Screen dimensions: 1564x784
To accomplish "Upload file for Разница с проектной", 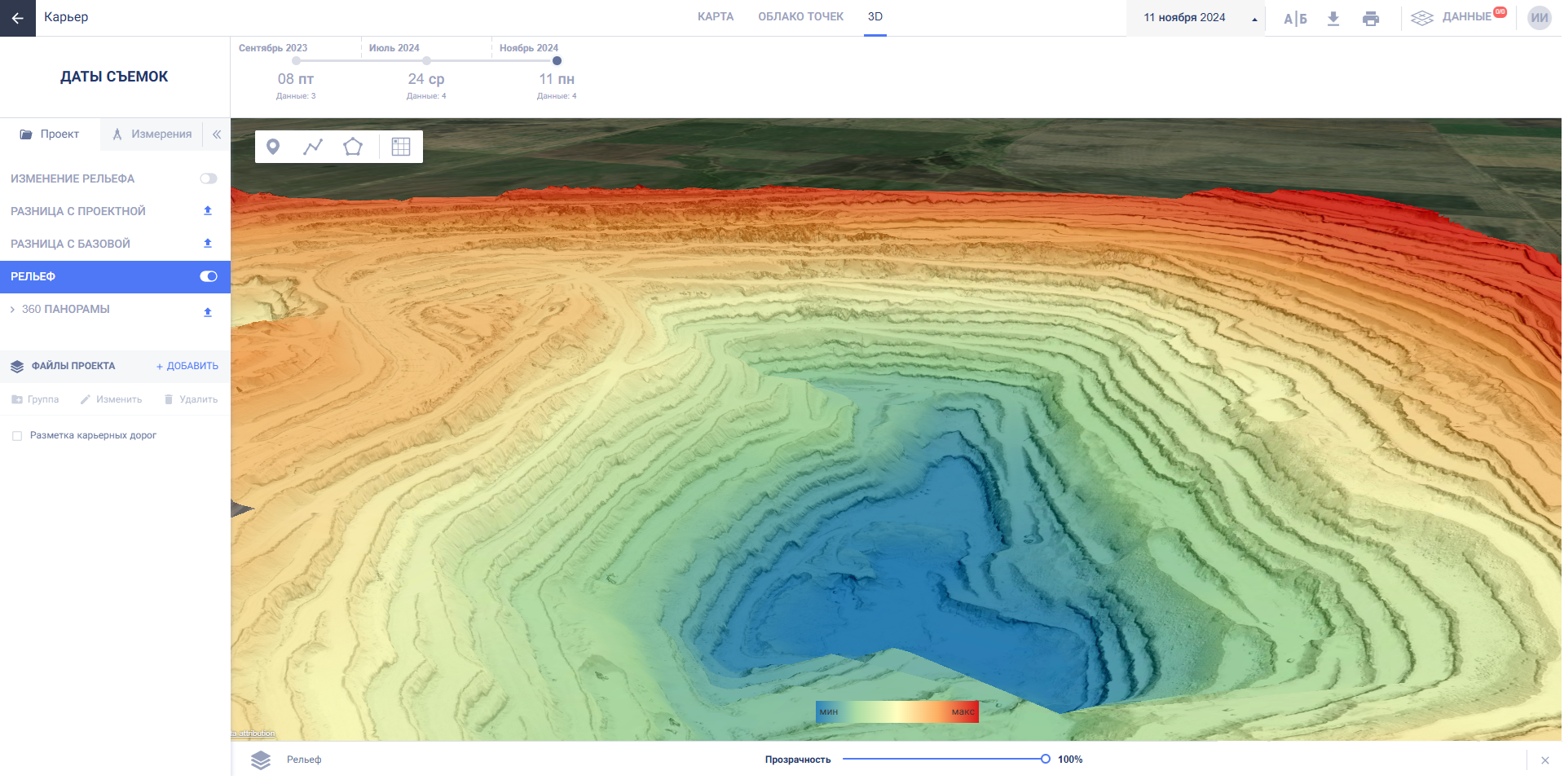I will pos(208,211).
